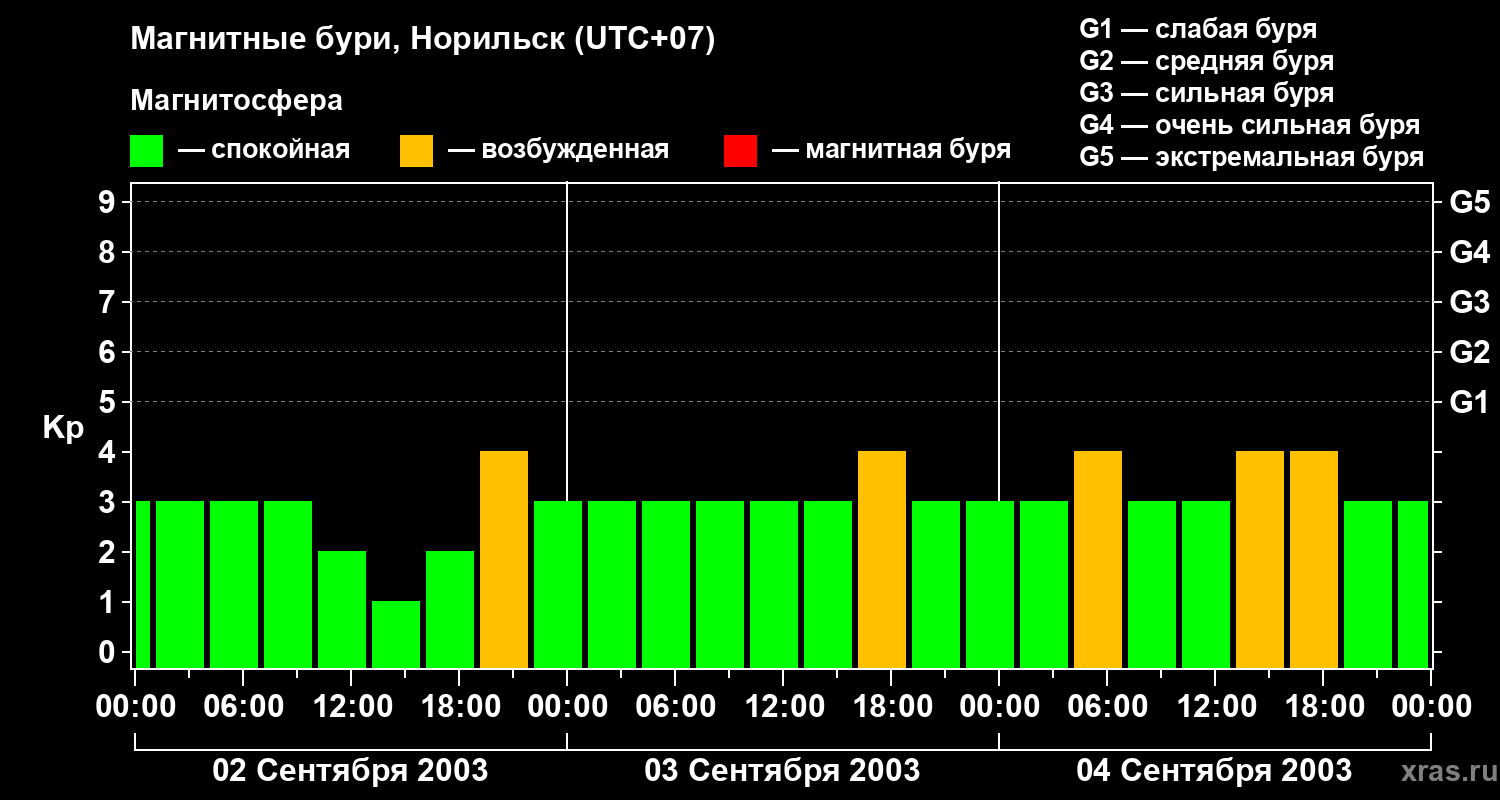Click the Kp 1 bar on 02 Сентября
Viewport: 1500px width, 800px height.
[396, 635]
